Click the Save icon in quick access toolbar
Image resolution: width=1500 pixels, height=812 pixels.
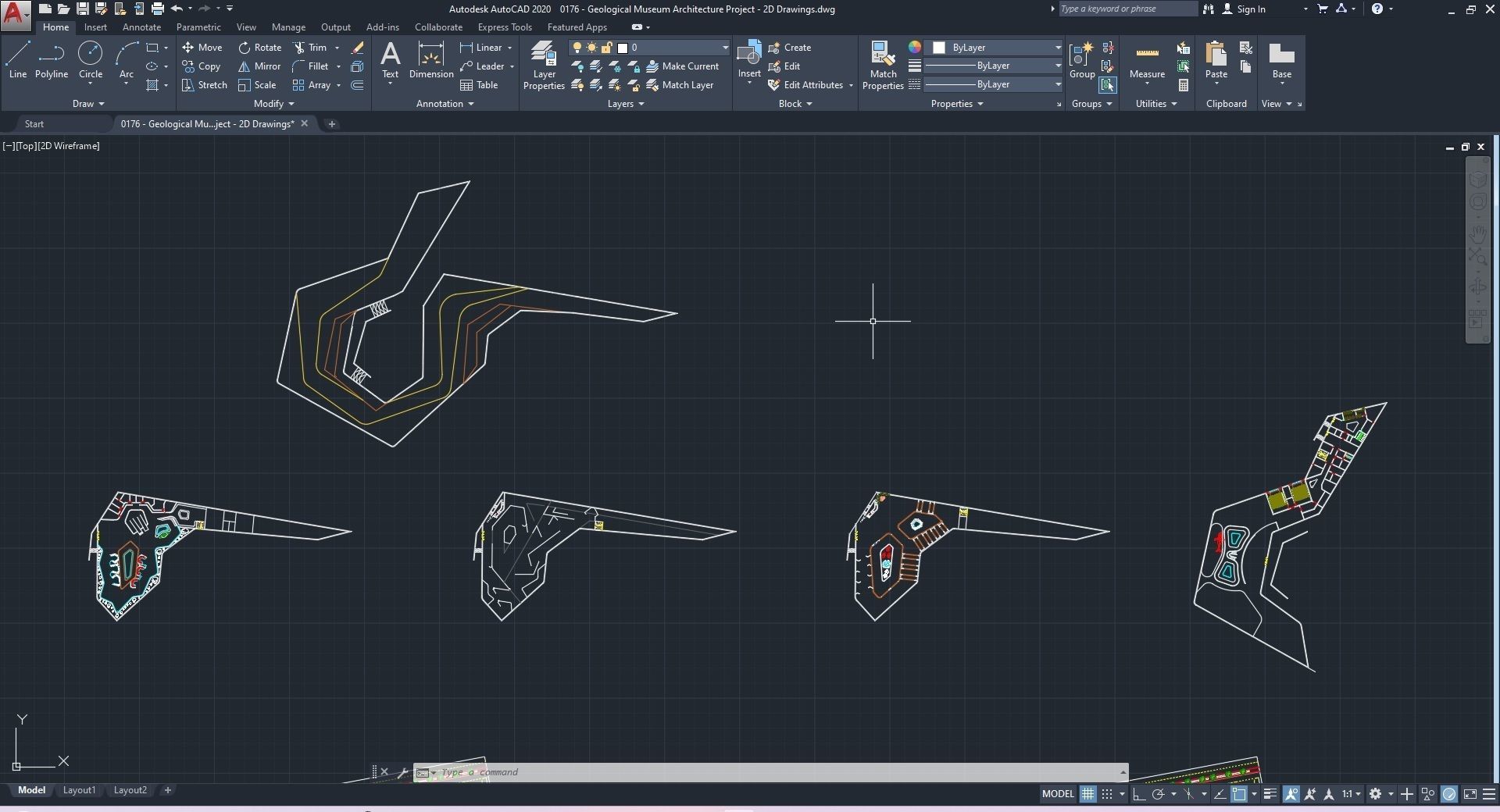pos(82,9)
